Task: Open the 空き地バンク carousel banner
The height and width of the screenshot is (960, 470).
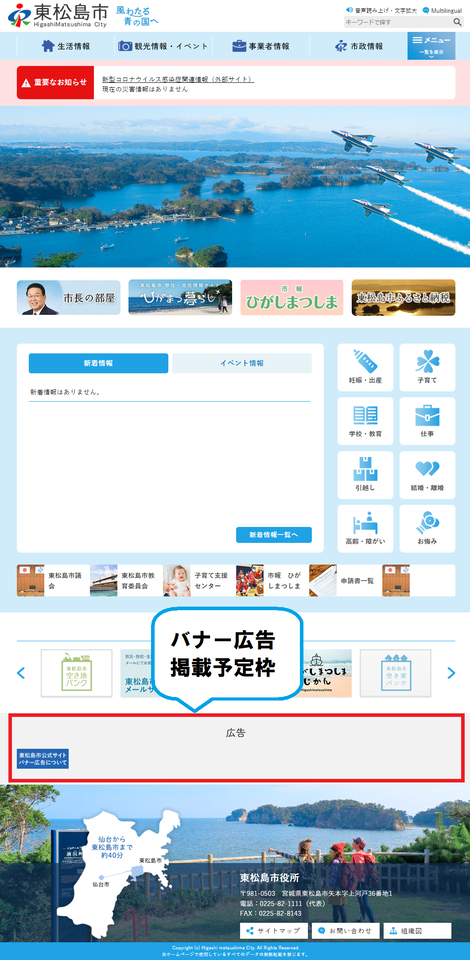Action: point(76,673)
